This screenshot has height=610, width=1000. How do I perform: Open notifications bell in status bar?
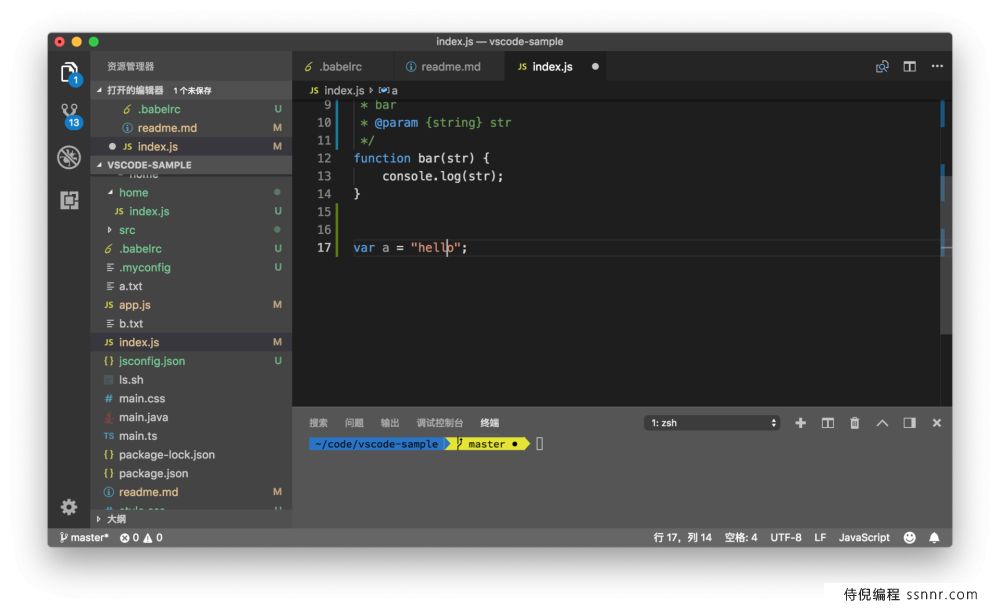point(934,537)
